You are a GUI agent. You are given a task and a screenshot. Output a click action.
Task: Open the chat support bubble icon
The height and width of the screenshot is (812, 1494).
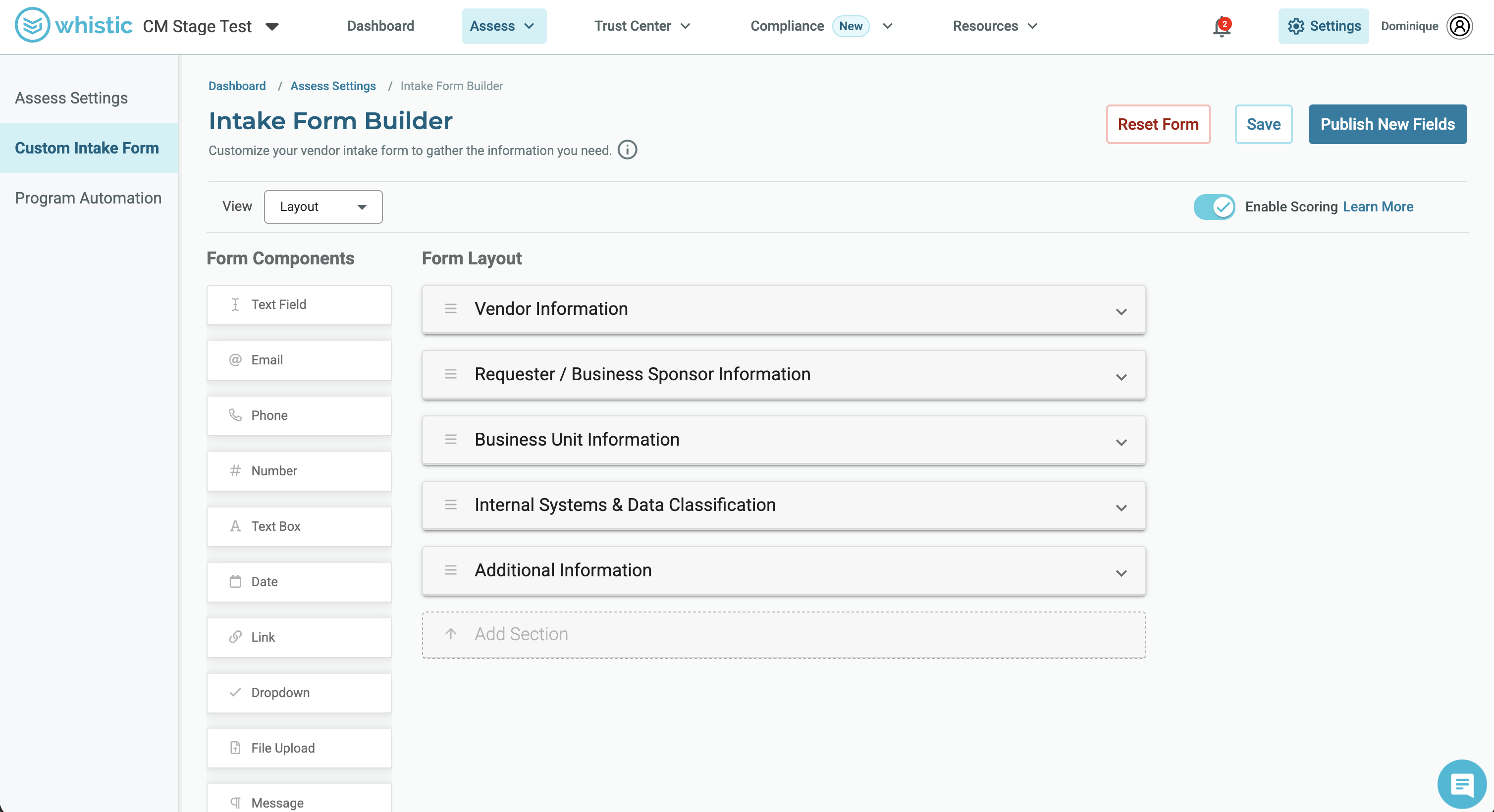click(1461, 784)
